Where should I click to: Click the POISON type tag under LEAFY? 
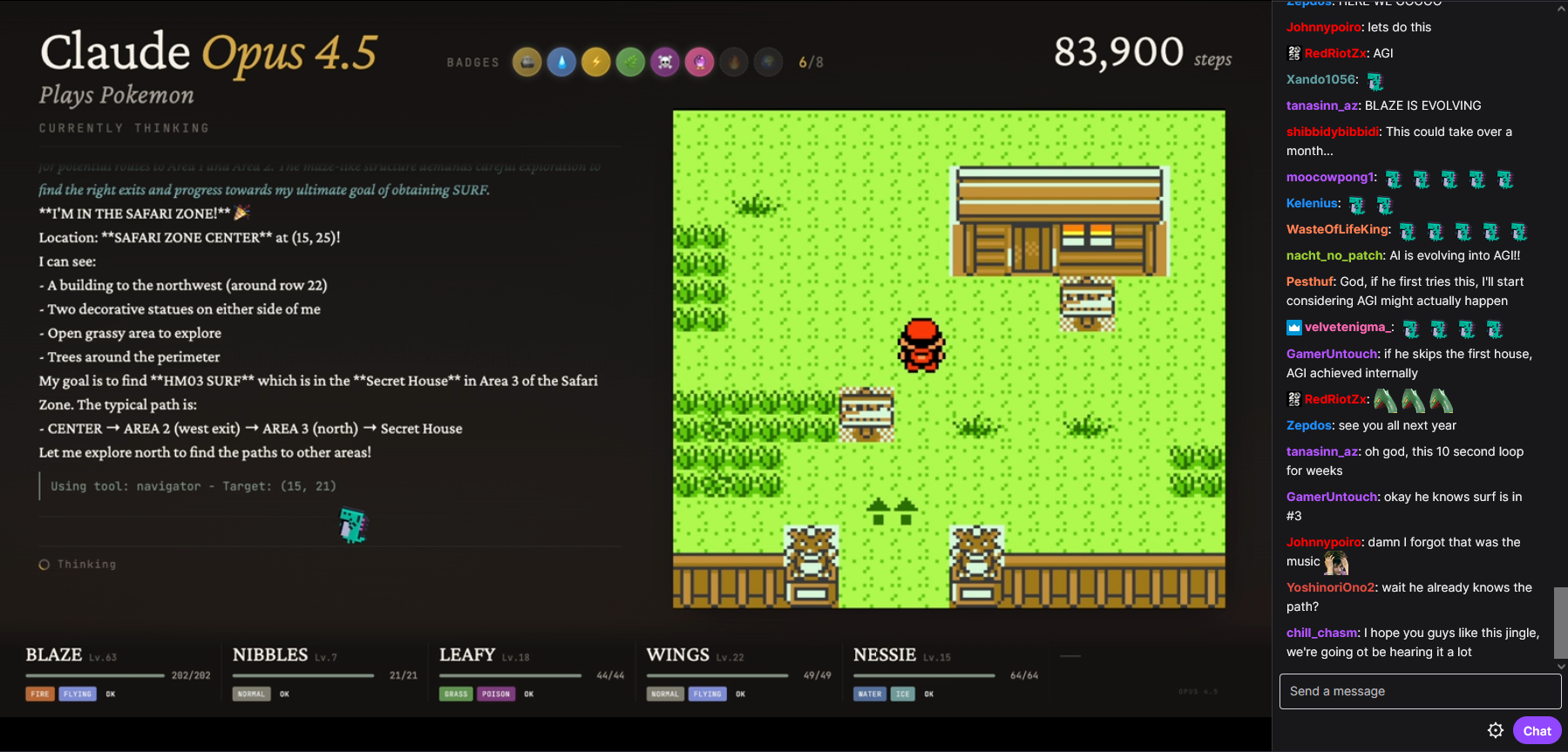(x=496, y=694)
